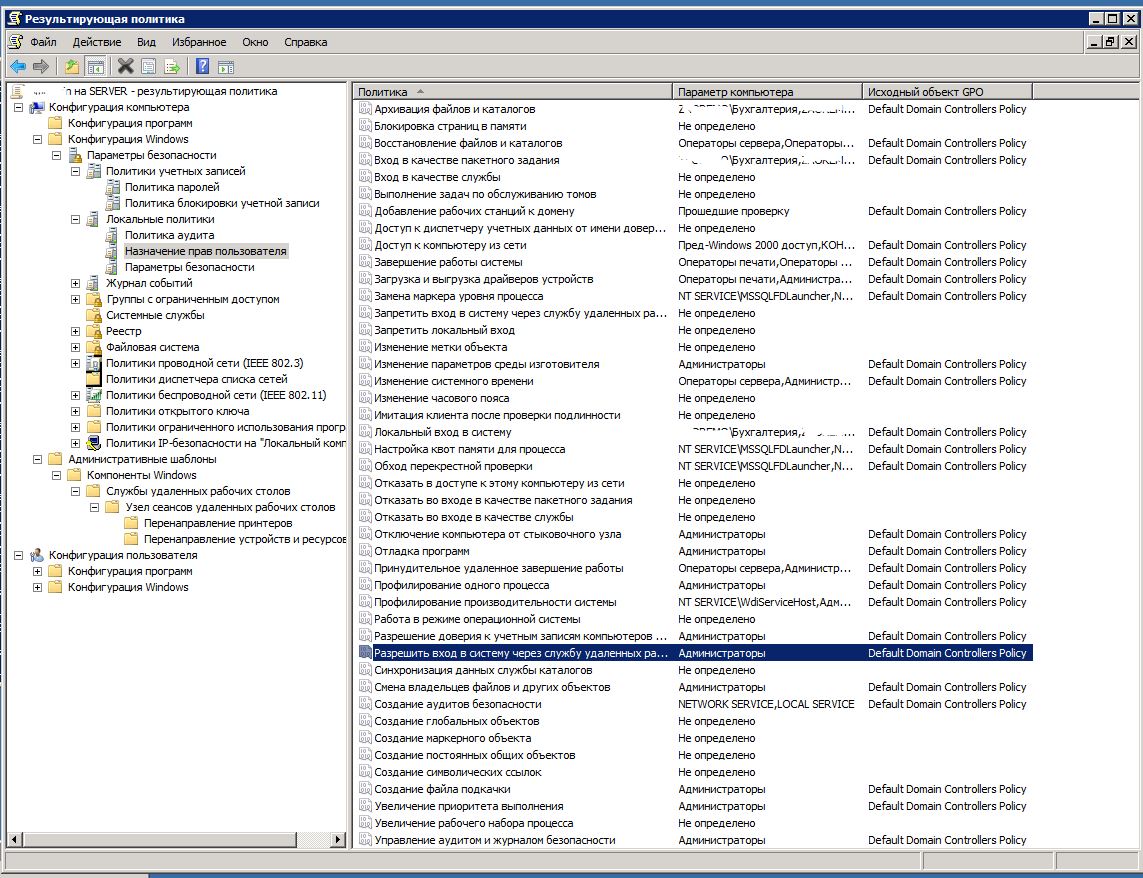Open Properties toolbar icon
The width and height of the screenshot is (1143, 878).
149,66
